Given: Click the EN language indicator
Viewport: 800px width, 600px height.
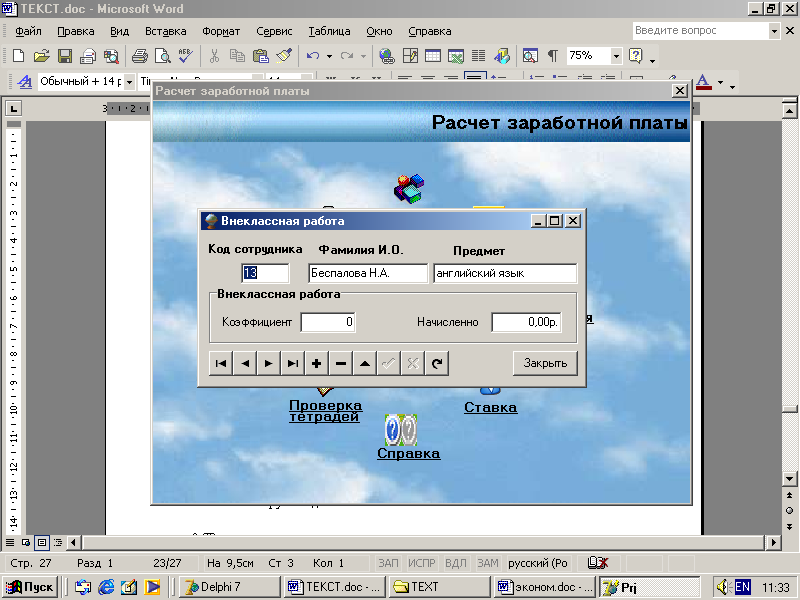Looking at the screenshot, I should point(742,587).
